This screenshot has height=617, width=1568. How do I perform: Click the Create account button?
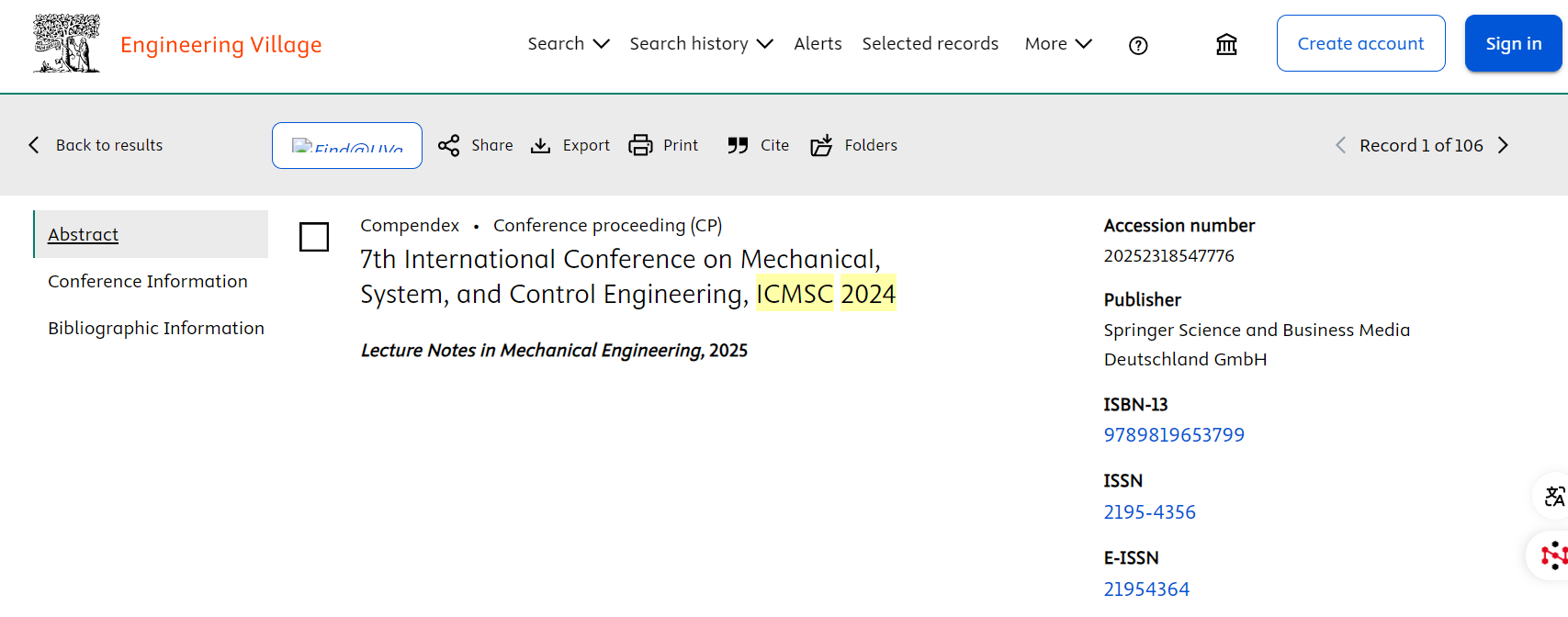pos(1360,43)
